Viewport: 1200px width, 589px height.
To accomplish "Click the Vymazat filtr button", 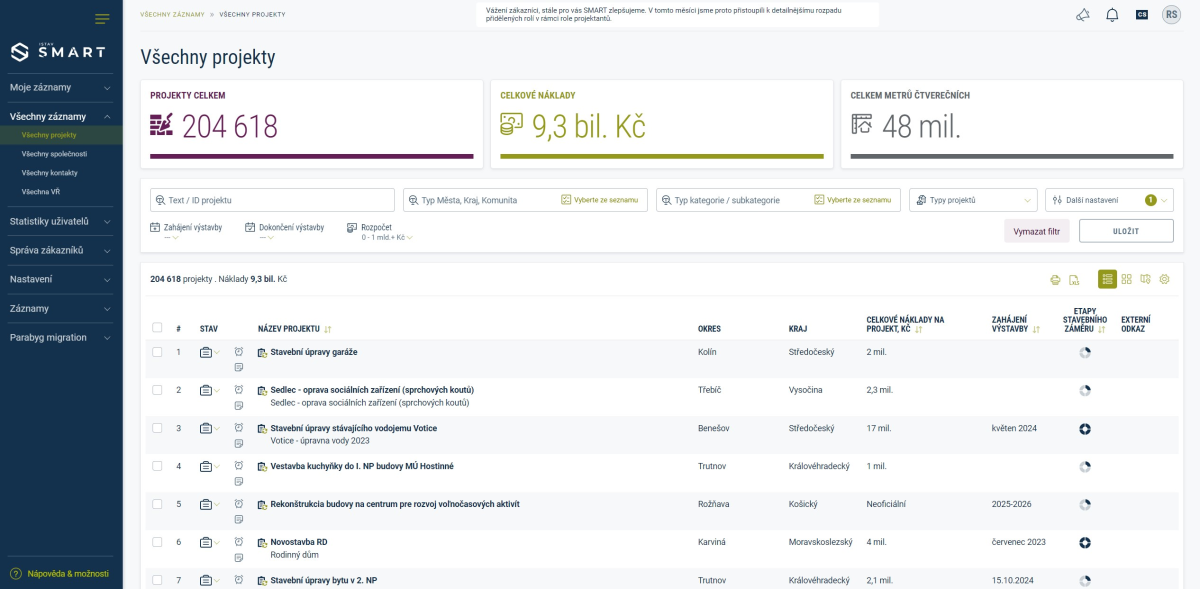I will coord(1036,231).
